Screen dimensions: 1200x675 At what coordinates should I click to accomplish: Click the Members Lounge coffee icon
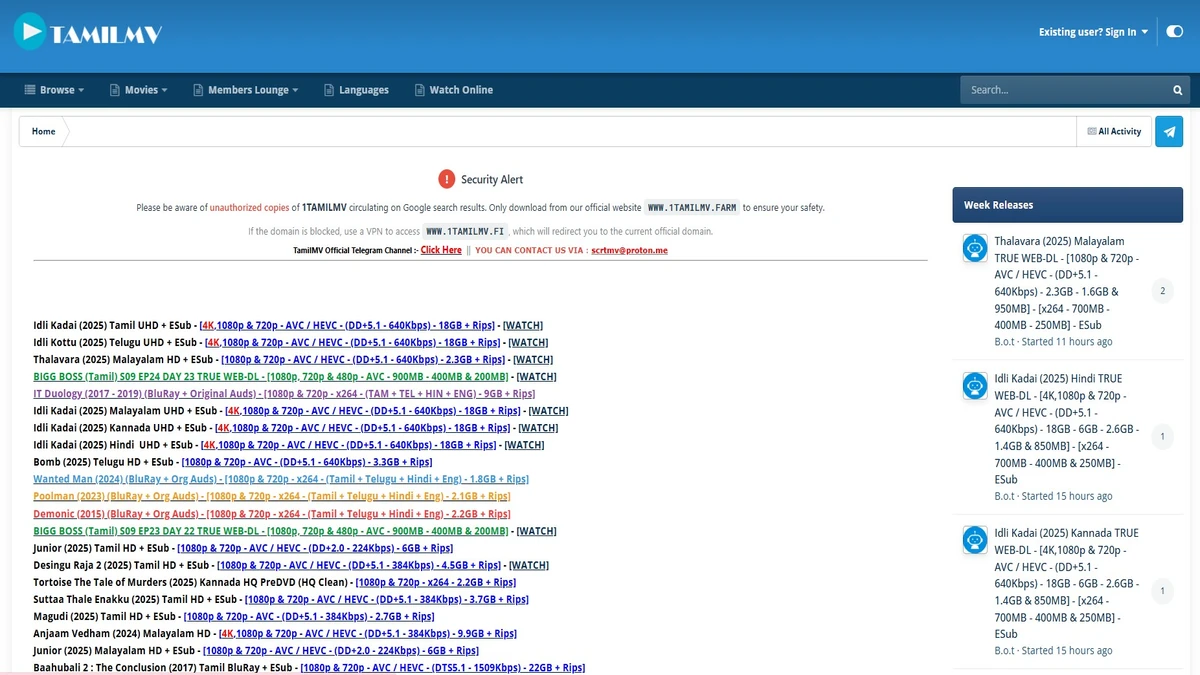click(x=199, y=89)
